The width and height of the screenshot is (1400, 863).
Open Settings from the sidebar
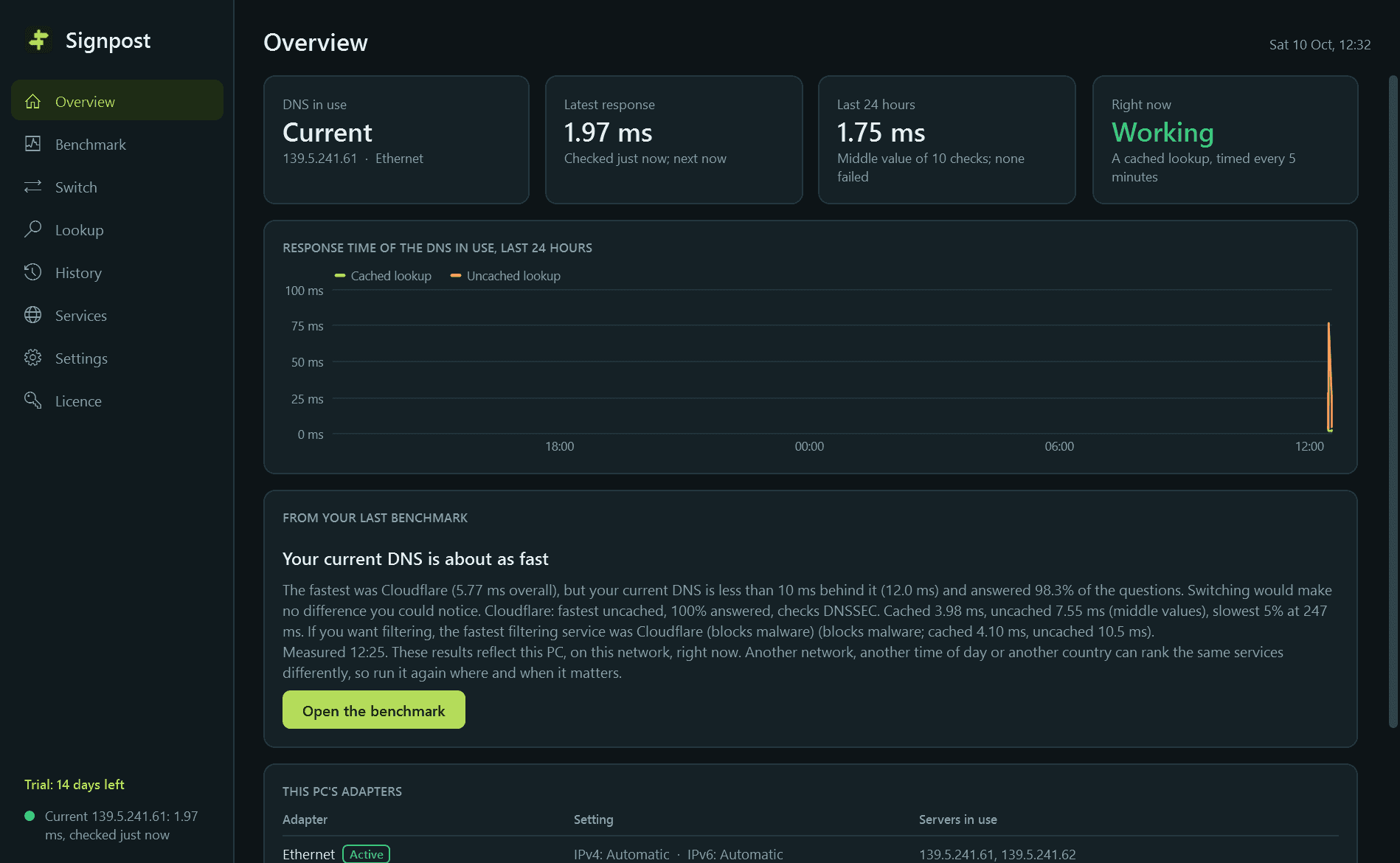point(117,358)
